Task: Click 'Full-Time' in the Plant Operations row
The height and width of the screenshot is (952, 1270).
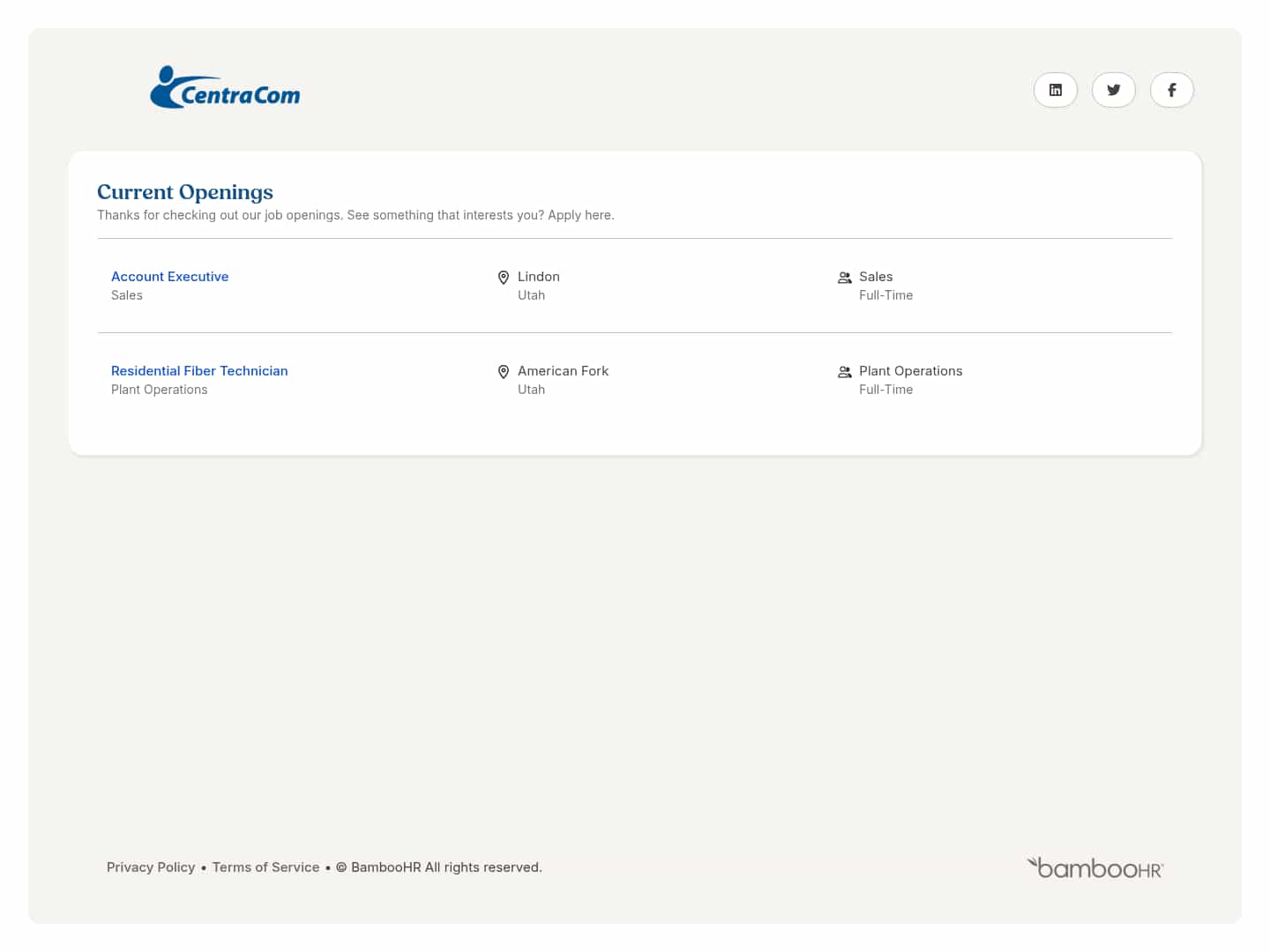Action: (886, 390)
